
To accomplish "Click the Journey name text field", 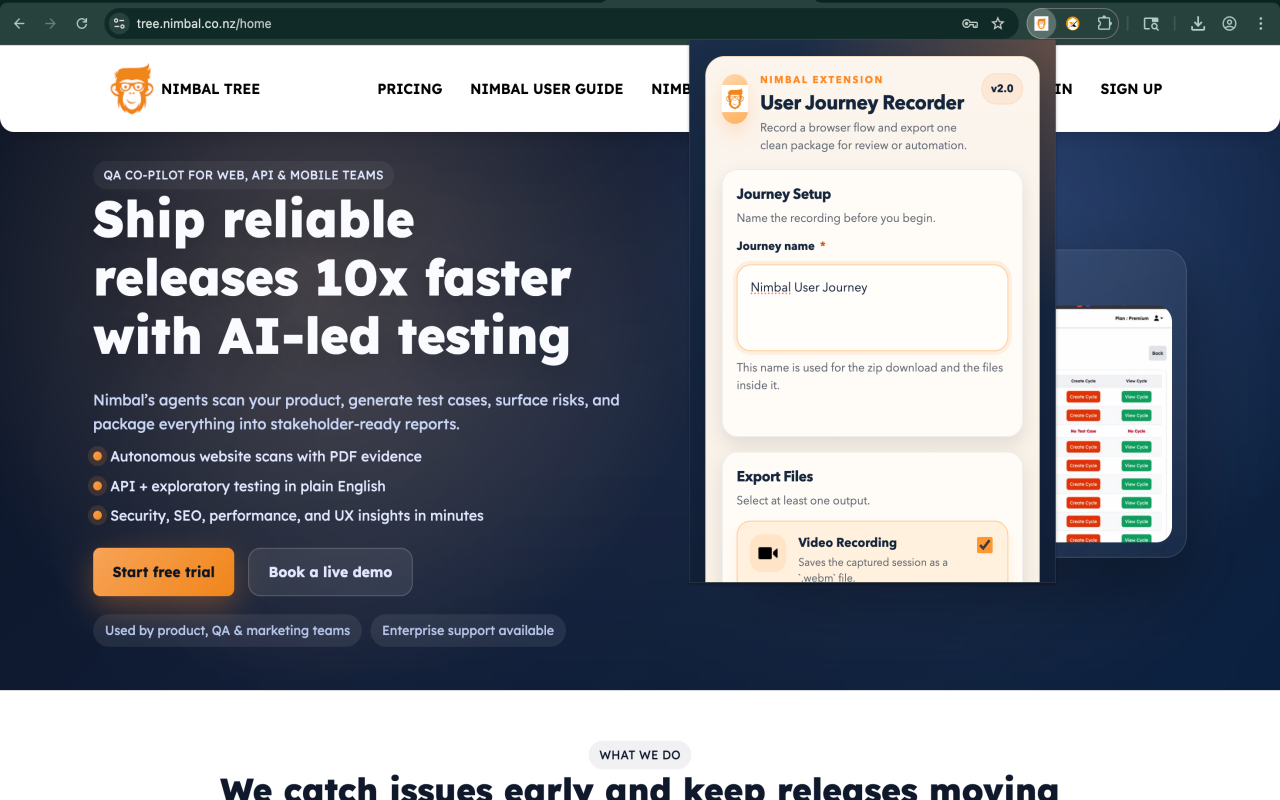I will coord(872,308).
